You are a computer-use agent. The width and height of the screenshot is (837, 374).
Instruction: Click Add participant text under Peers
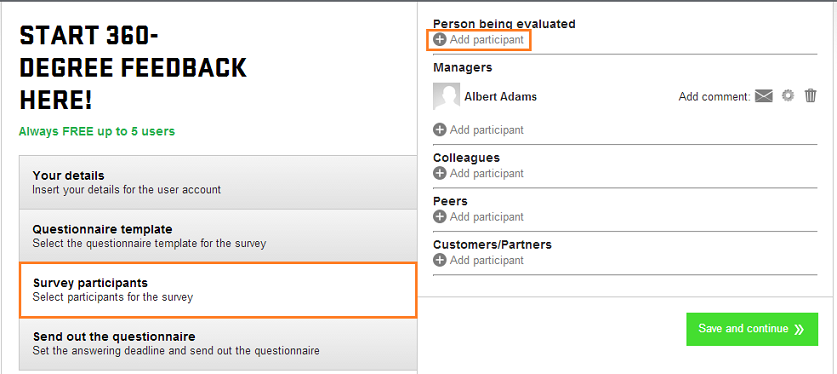click(x=487, y=217)
